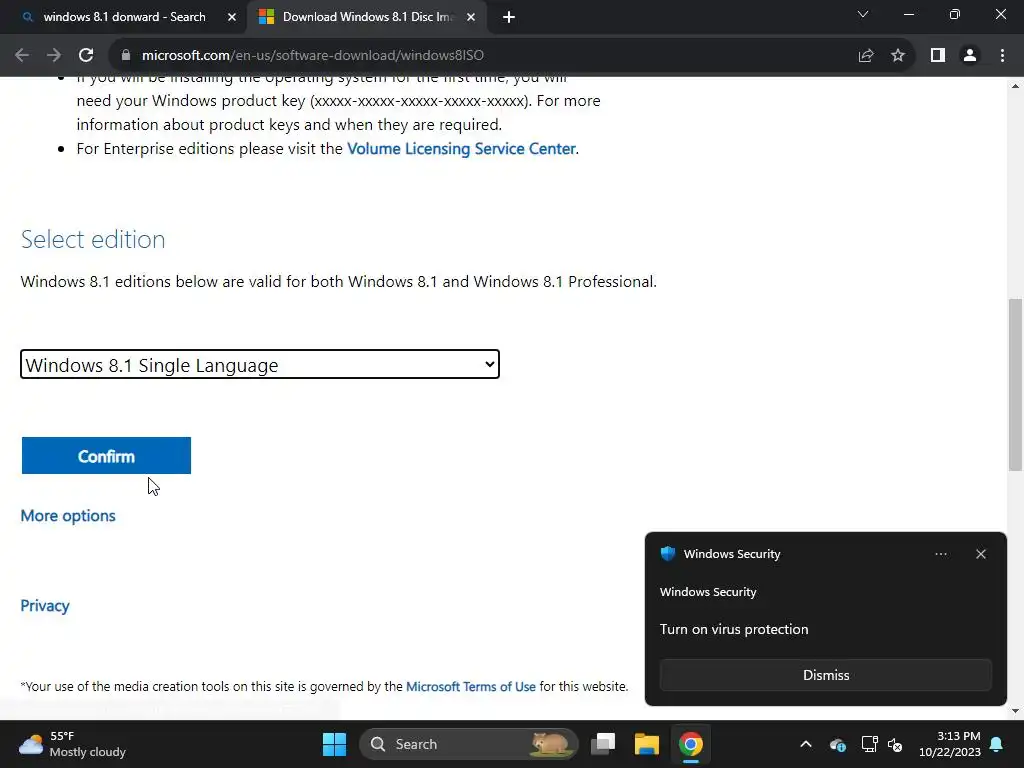Click the Chrome icon on the taskbar
Viewport: 1024px width, 768px height.
[690, 744]
